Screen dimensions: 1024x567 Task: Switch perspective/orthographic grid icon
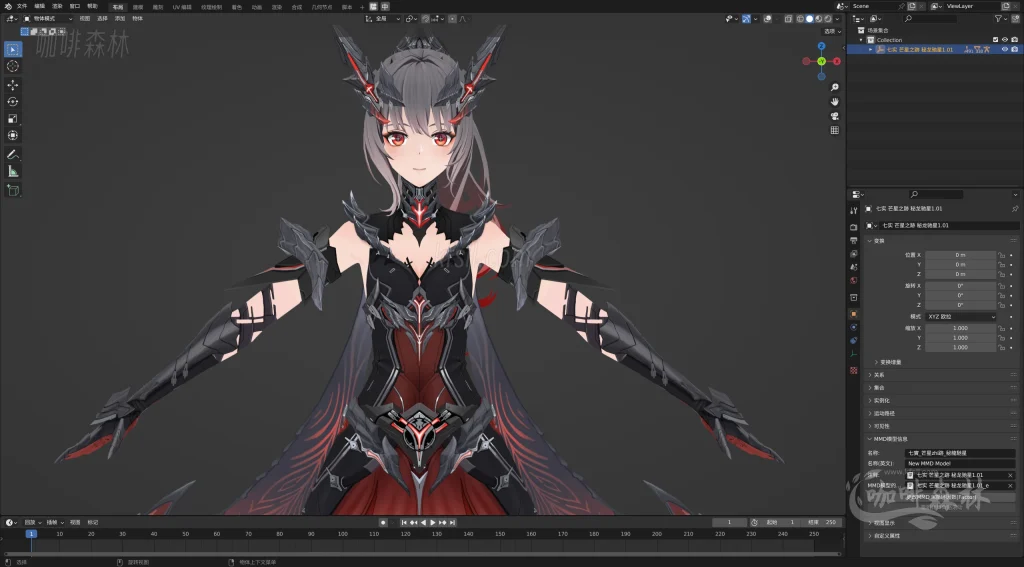(x=835, y=130)
